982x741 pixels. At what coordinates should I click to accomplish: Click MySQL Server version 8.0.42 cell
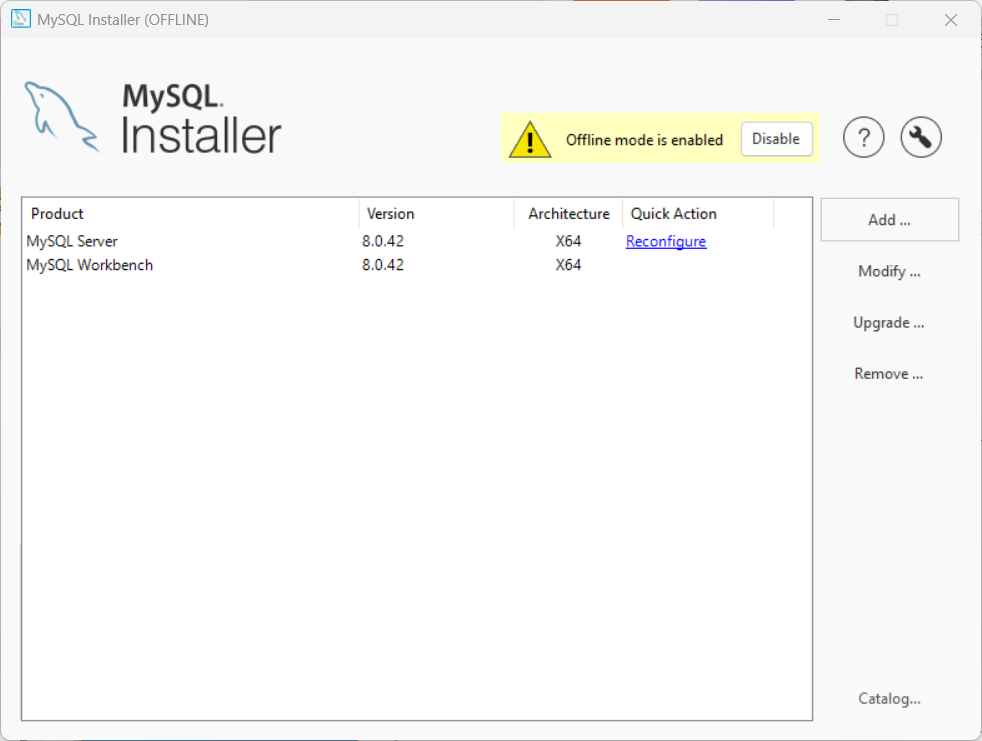coord(383,241)
